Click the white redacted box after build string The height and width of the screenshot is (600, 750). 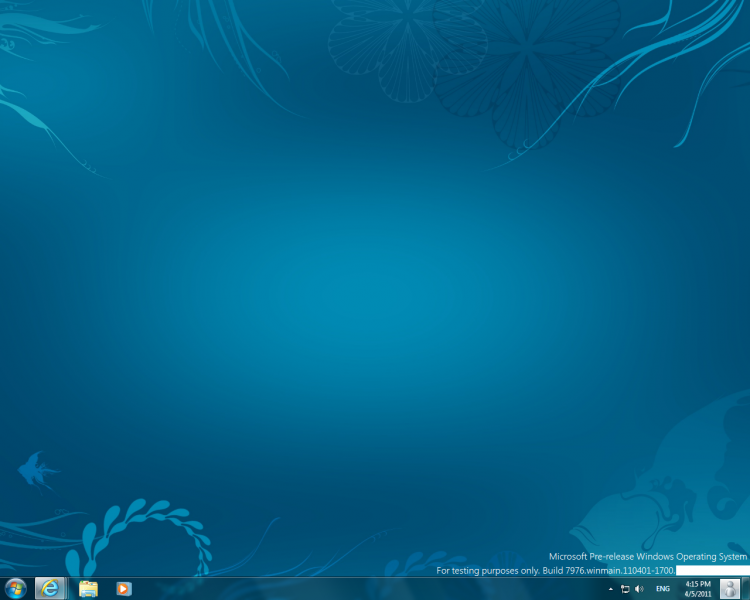[713, 570]
